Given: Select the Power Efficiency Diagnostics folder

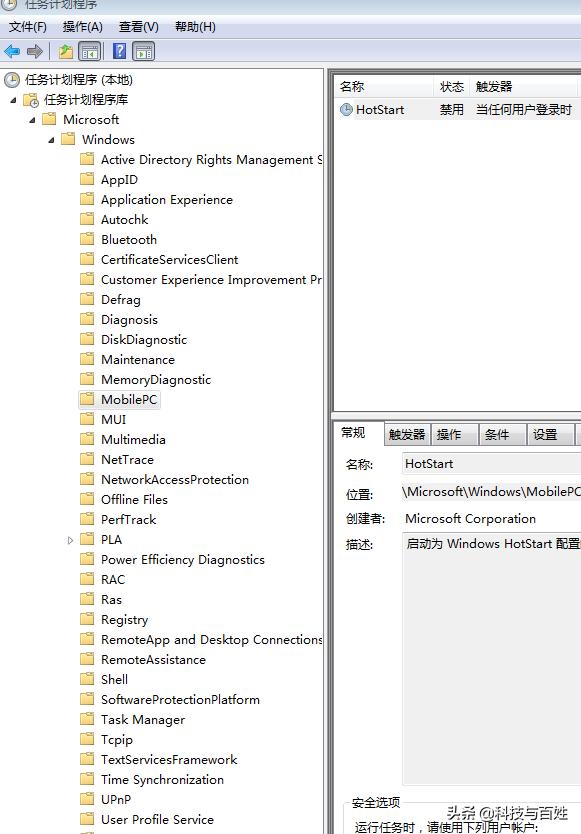Looking at the screenshot, I should tap(182, 560).
